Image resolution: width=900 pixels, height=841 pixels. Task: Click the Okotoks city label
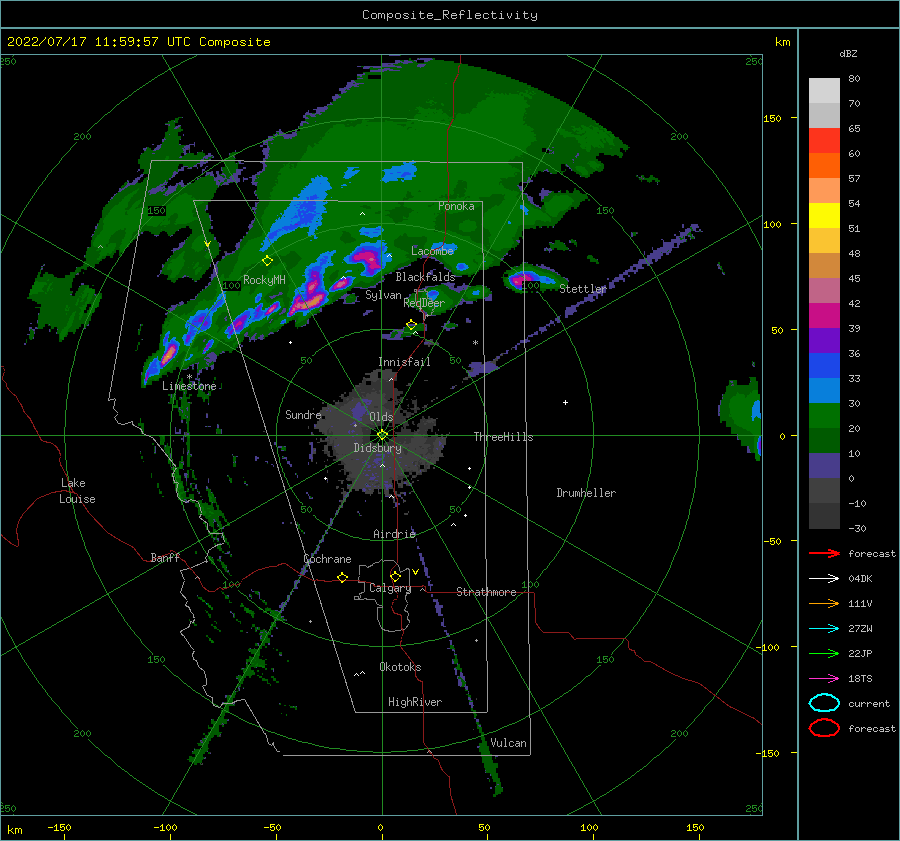(x=400, y=667)
